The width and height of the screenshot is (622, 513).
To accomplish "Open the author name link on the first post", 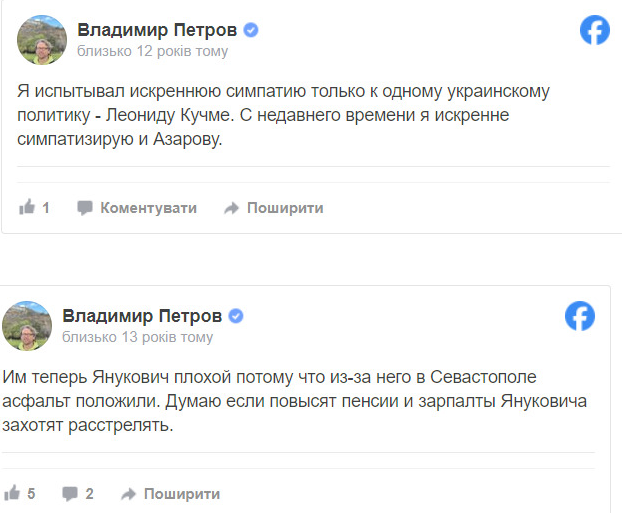I will pos(159,30).
